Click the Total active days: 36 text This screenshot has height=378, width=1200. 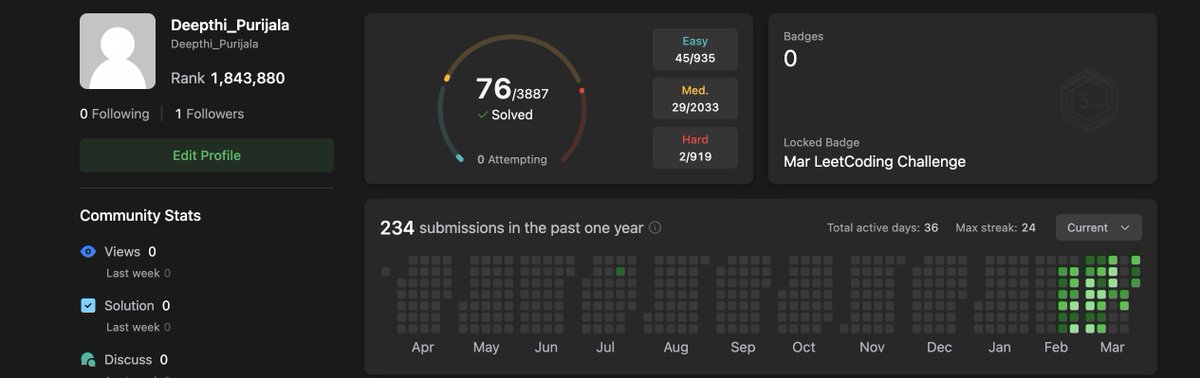pos(883,228)
